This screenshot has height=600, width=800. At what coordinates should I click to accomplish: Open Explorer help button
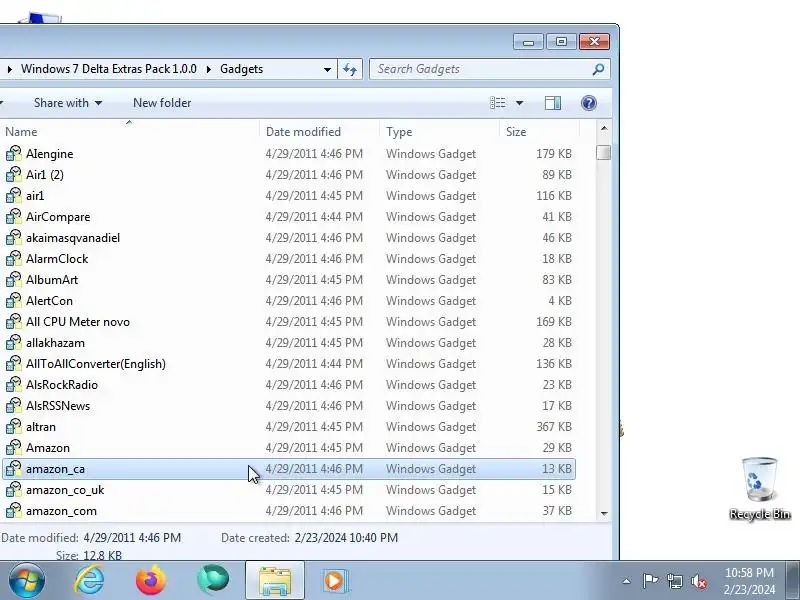[x=589, y=103]
